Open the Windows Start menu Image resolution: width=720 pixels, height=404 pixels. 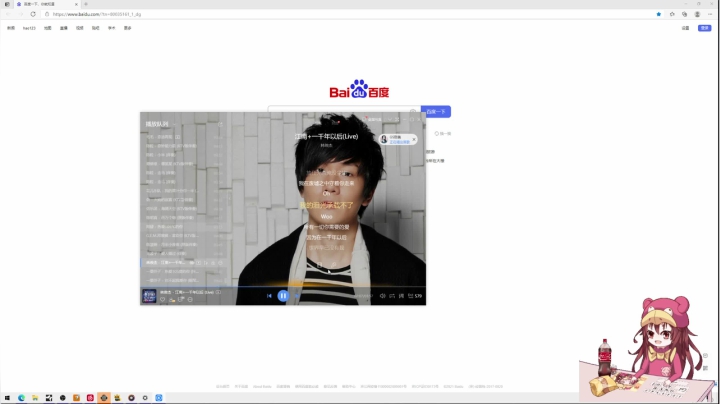[7, 398]
